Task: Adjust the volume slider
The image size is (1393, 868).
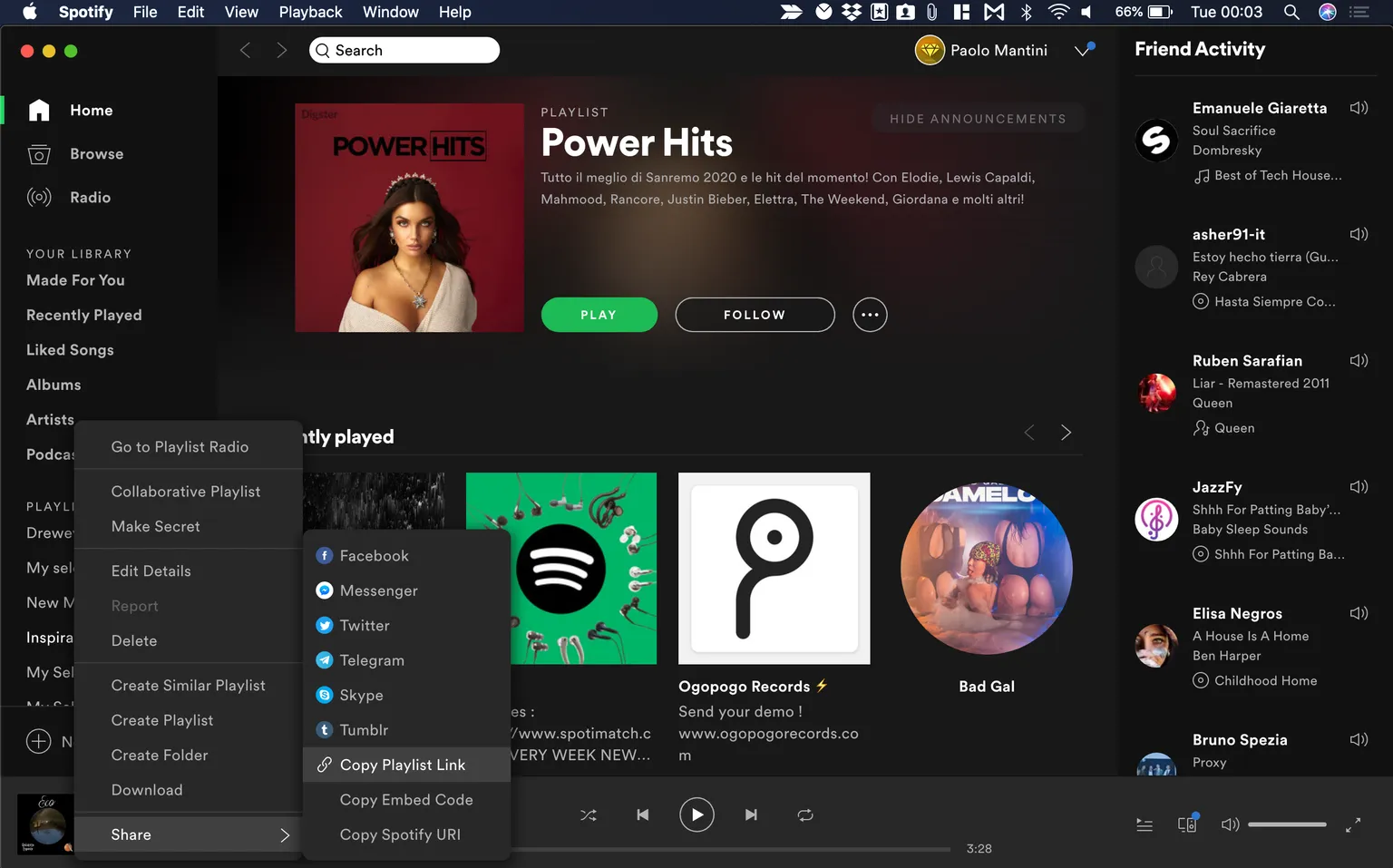Action: tap(1287, 824)
